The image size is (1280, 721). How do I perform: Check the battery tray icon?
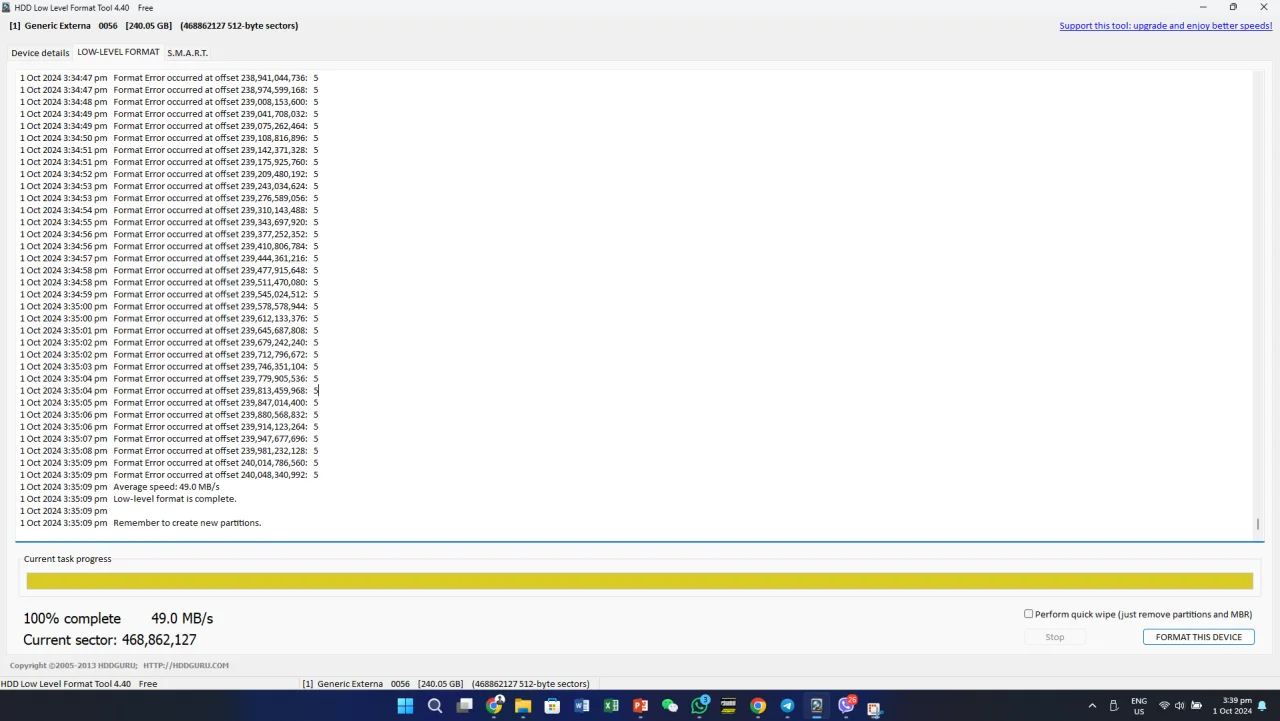(1197, 706)
